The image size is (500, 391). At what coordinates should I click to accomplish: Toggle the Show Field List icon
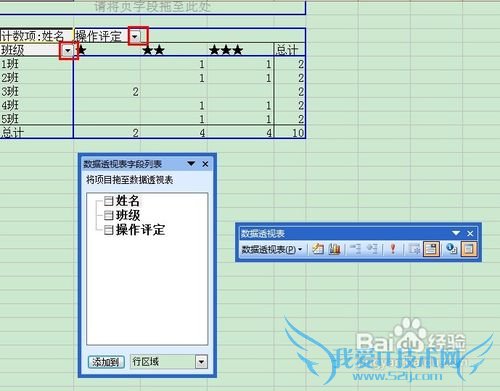(468, 249)
